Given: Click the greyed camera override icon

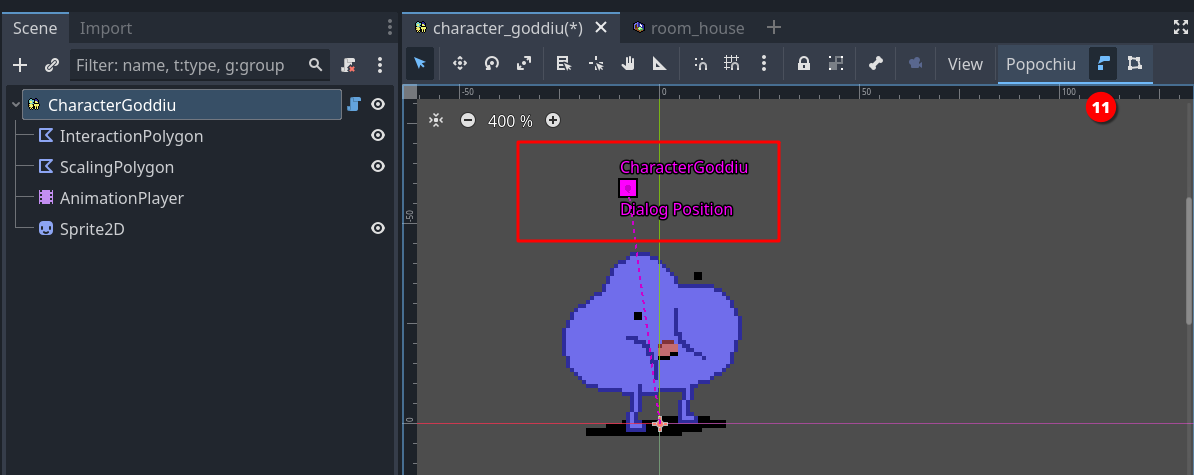Looking at the screenshot, I should click(915, 64).
